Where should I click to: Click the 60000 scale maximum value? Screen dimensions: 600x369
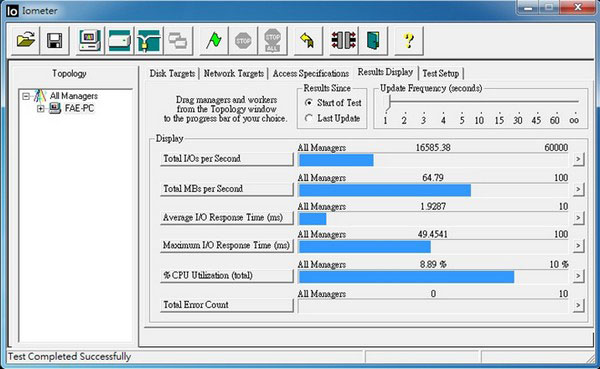(x=556, y=148)
